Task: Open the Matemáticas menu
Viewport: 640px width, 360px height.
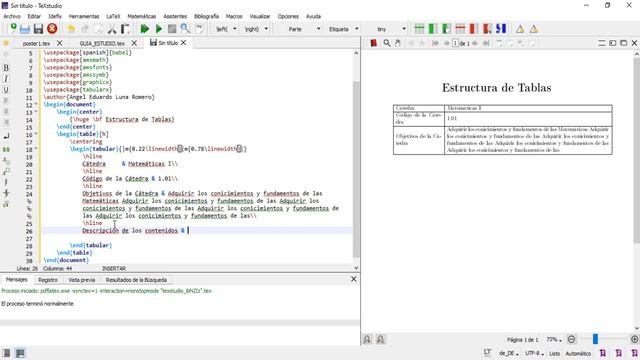Action: click(x=142, y=16)
